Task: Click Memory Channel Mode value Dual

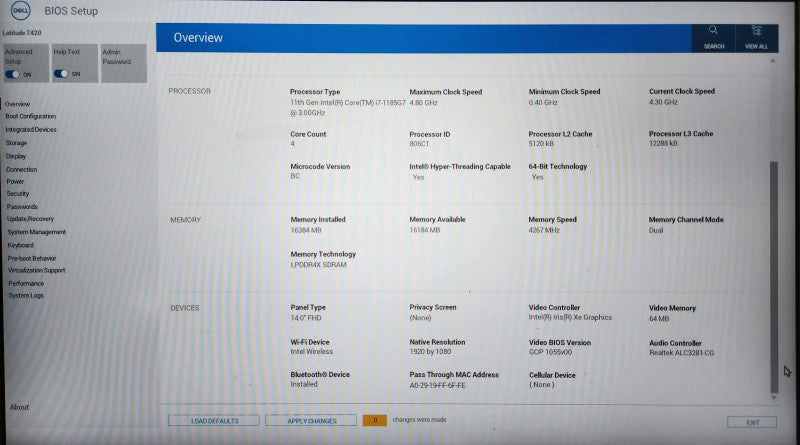Action: pyautogui.click(x=656, y=230)
